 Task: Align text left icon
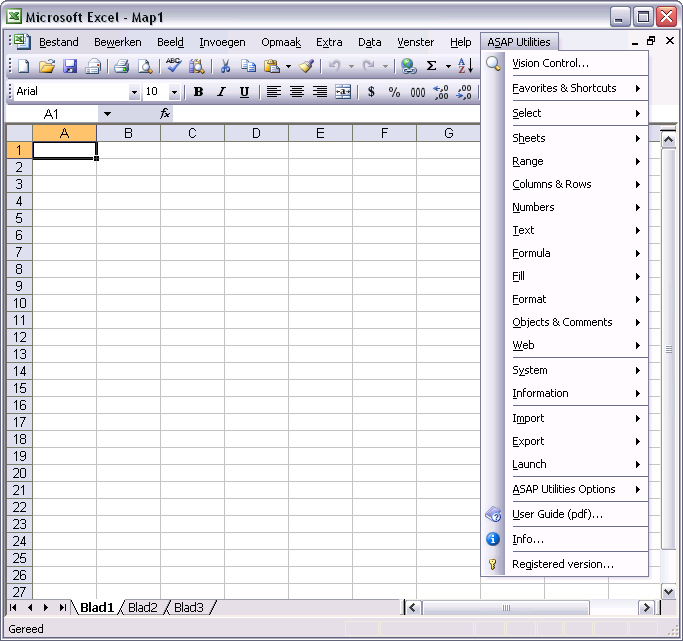click(x=274, y=91)
